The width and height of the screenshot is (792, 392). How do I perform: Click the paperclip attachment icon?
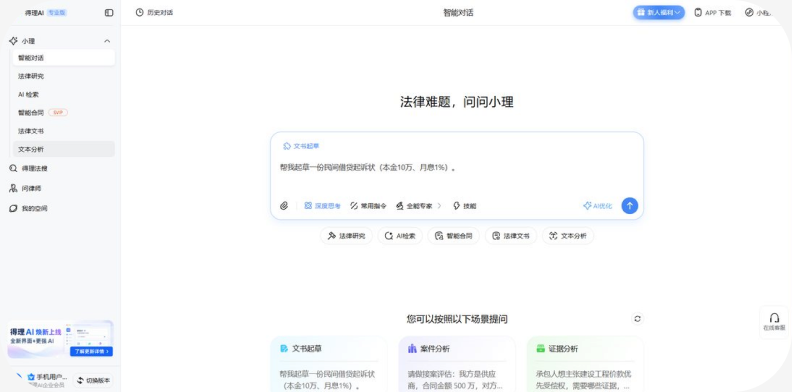pyautogui.click(x=284, y=206)
